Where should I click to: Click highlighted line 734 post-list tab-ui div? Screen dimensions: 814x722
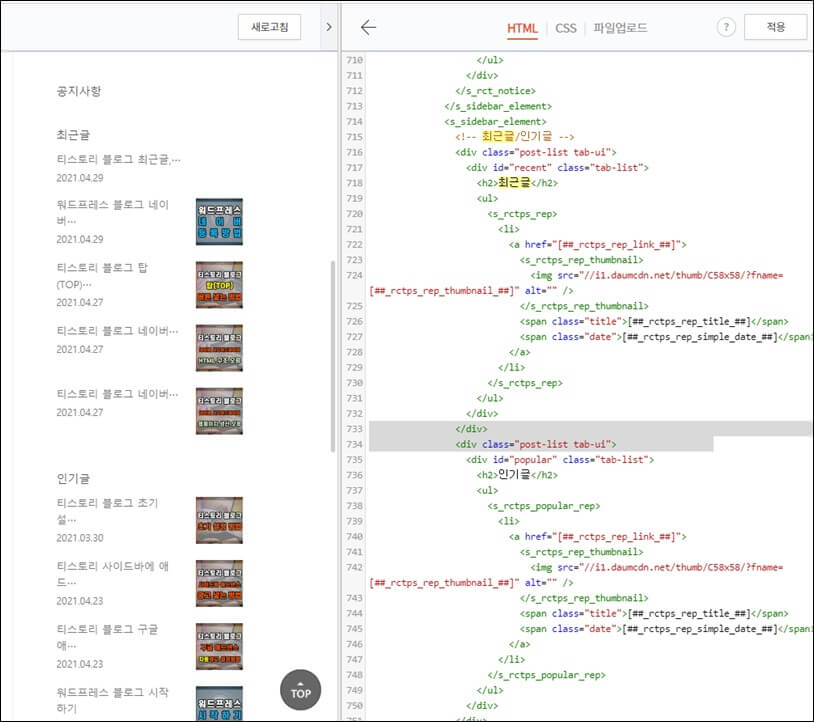pos(536,444)
